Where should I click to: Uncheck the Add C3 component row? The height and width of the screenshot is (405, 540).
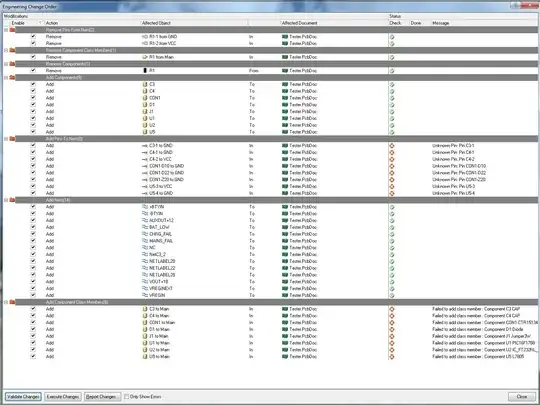pyautogui.click(x=33, y=84)
